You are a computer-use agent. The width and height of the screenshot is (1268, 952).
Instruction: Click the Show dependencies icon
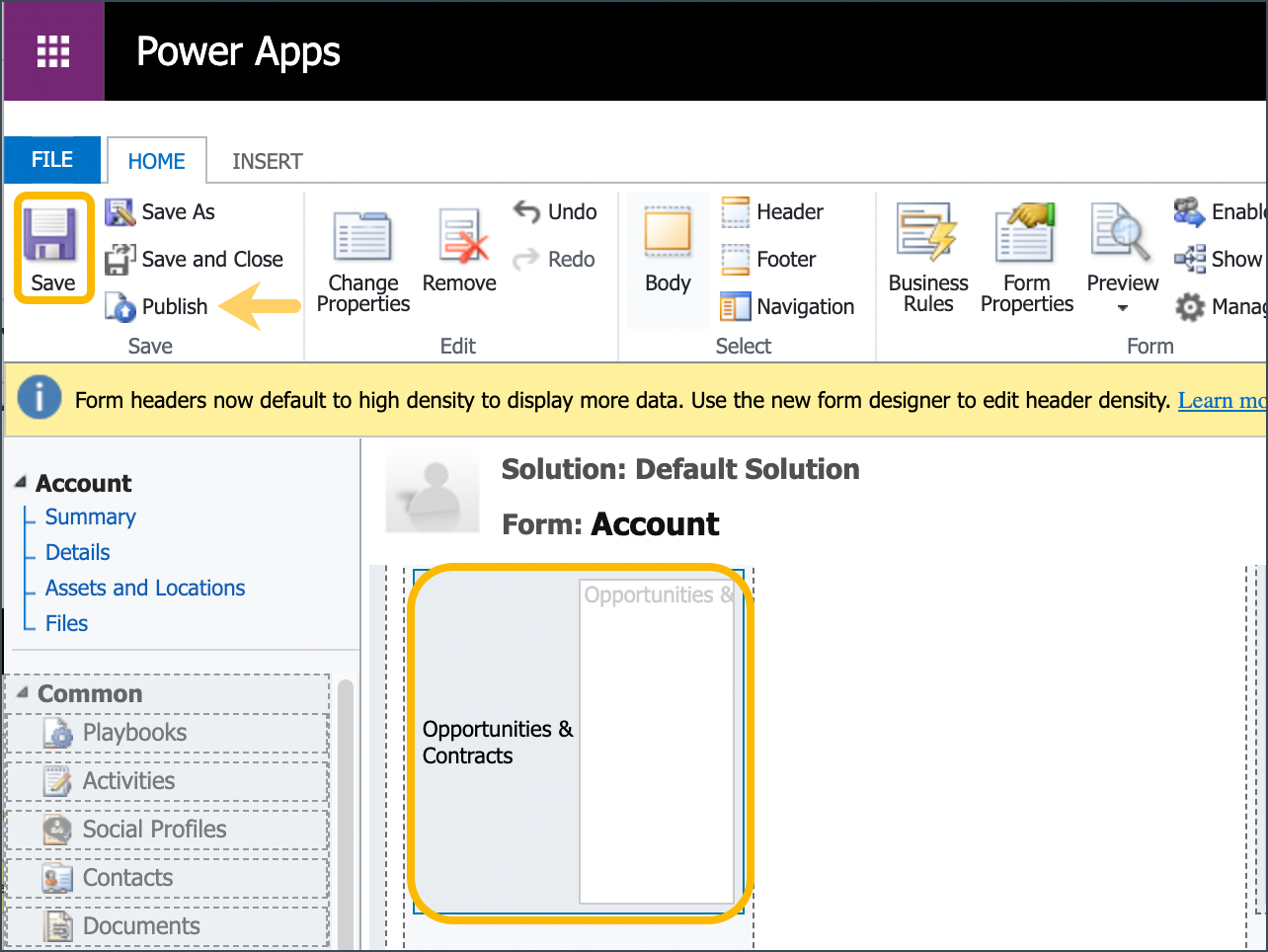[x=1190, y=259]
